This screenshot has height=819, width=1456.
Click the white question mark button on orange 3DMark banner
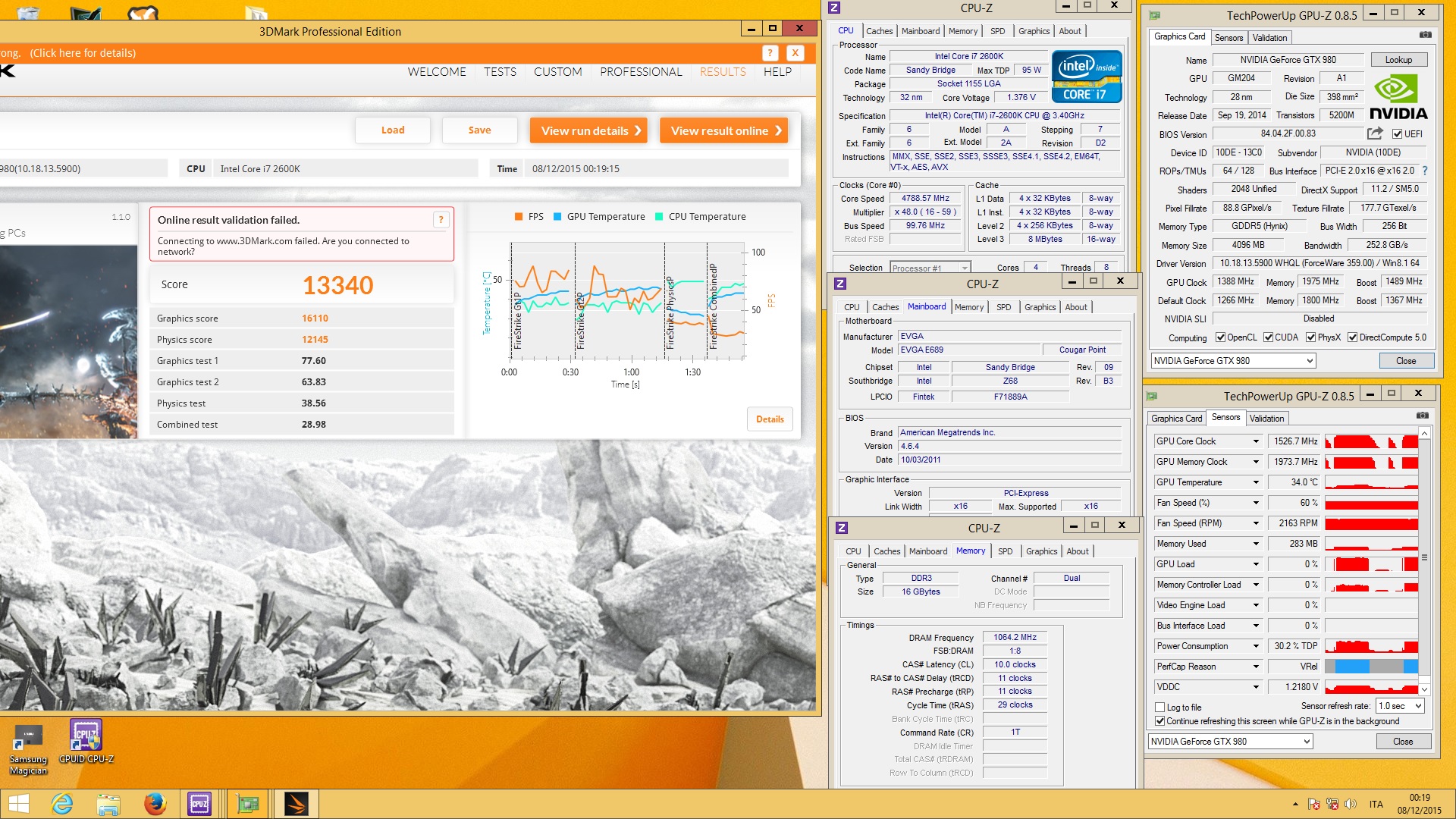770,53
